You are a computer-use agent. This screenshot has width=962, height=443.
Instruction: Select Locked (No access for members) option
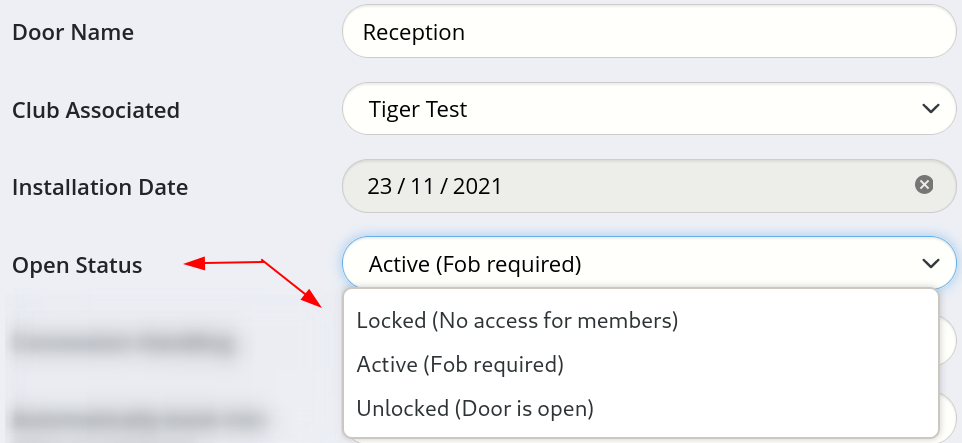(517, 321)
